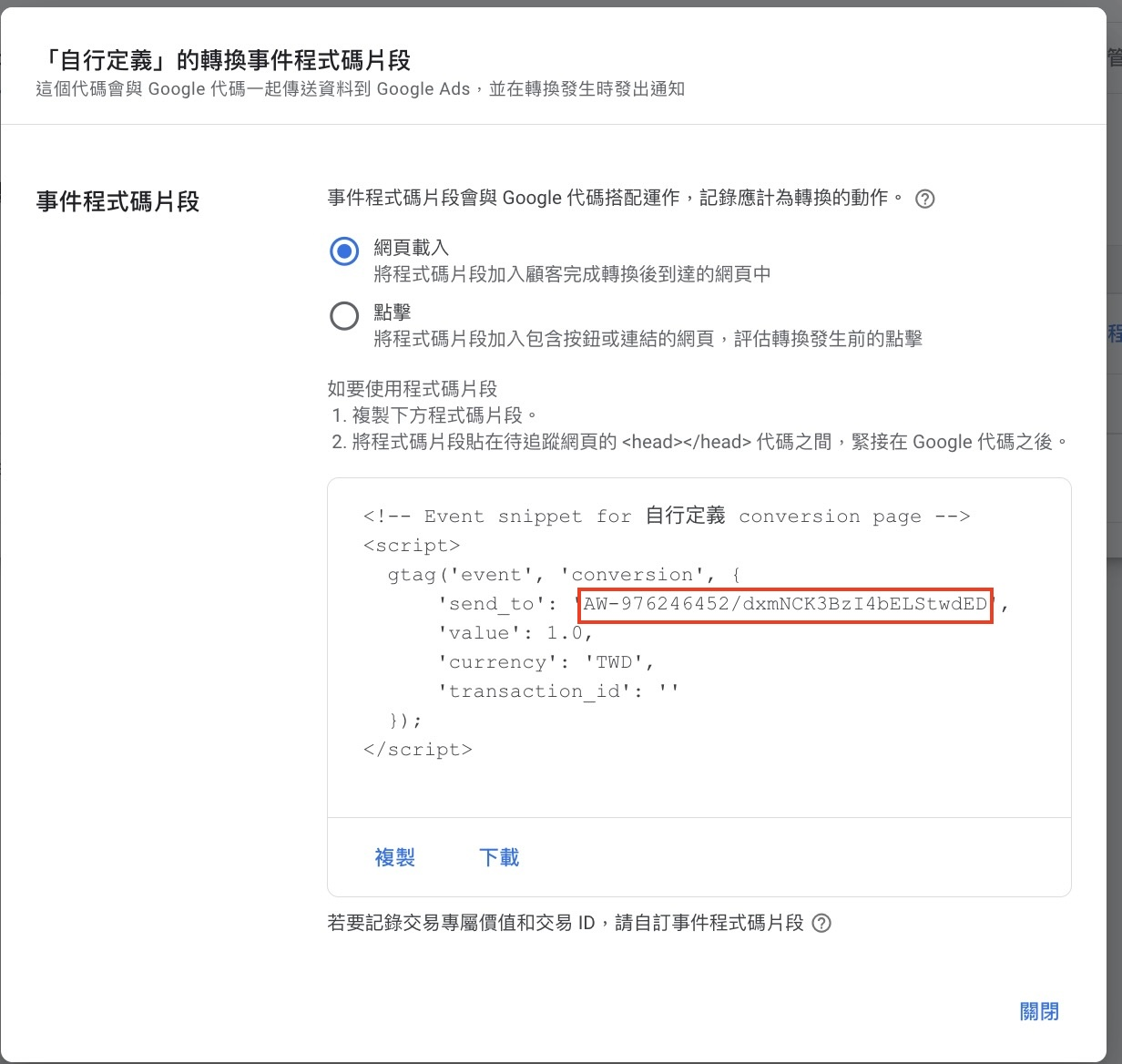The width and height of the screenshot is (1122, 1064).
Task: Click the 如要使用程式碼片段 text
Action: (x=413, y=389)
